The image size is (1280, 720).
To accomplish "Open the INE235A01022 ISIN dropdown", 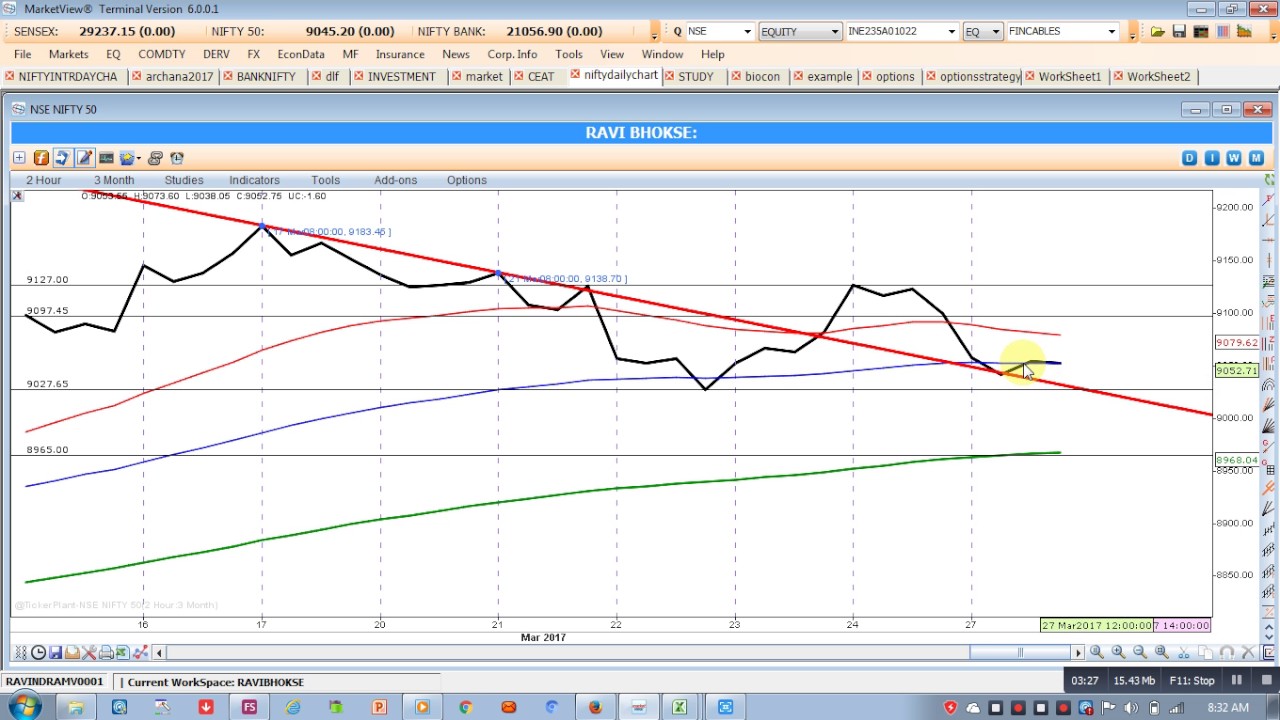I will (951, 31).
